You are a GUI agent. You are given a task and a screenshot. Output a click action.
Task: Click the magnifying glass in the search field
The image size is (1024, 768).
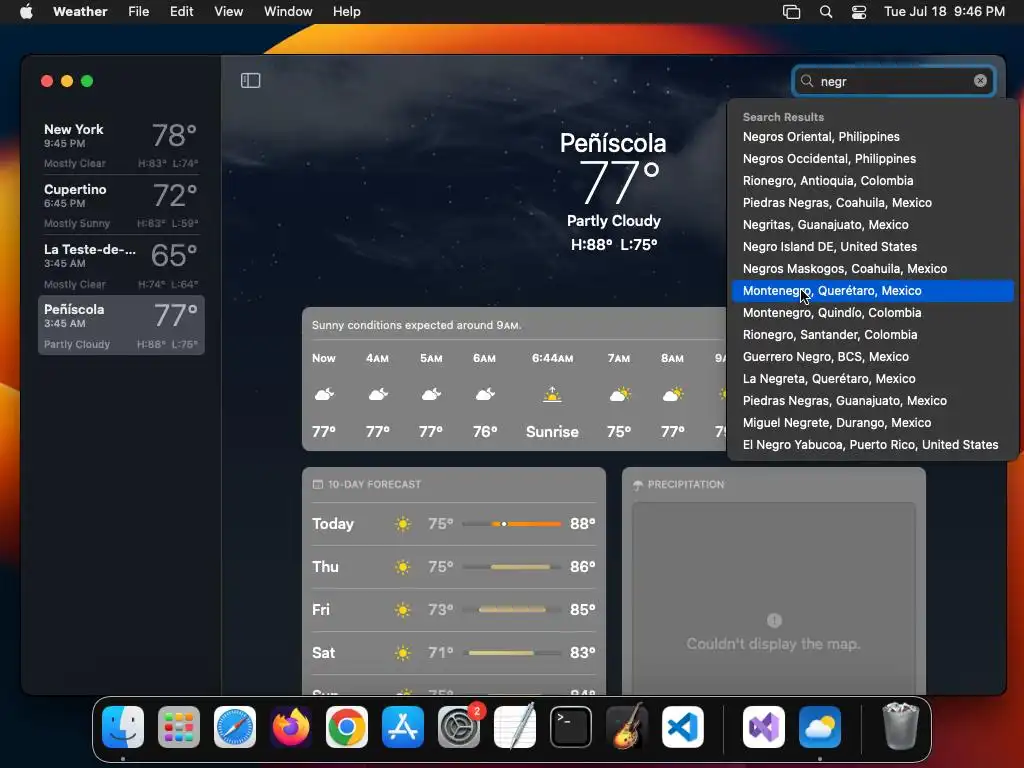(x=807, y=80)
